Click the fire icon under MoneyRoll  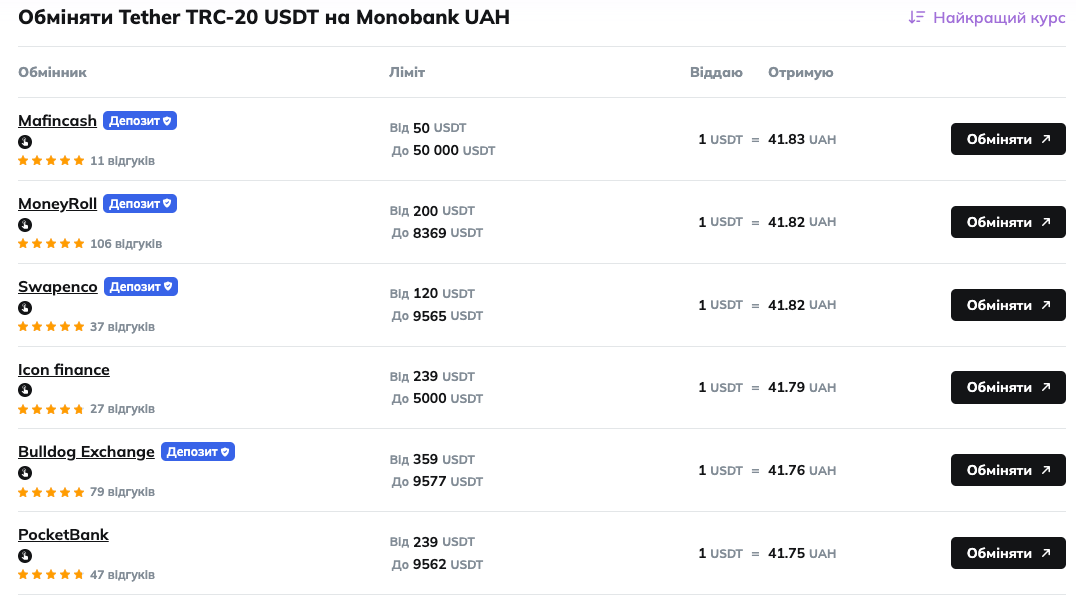[x=25, y=225]
